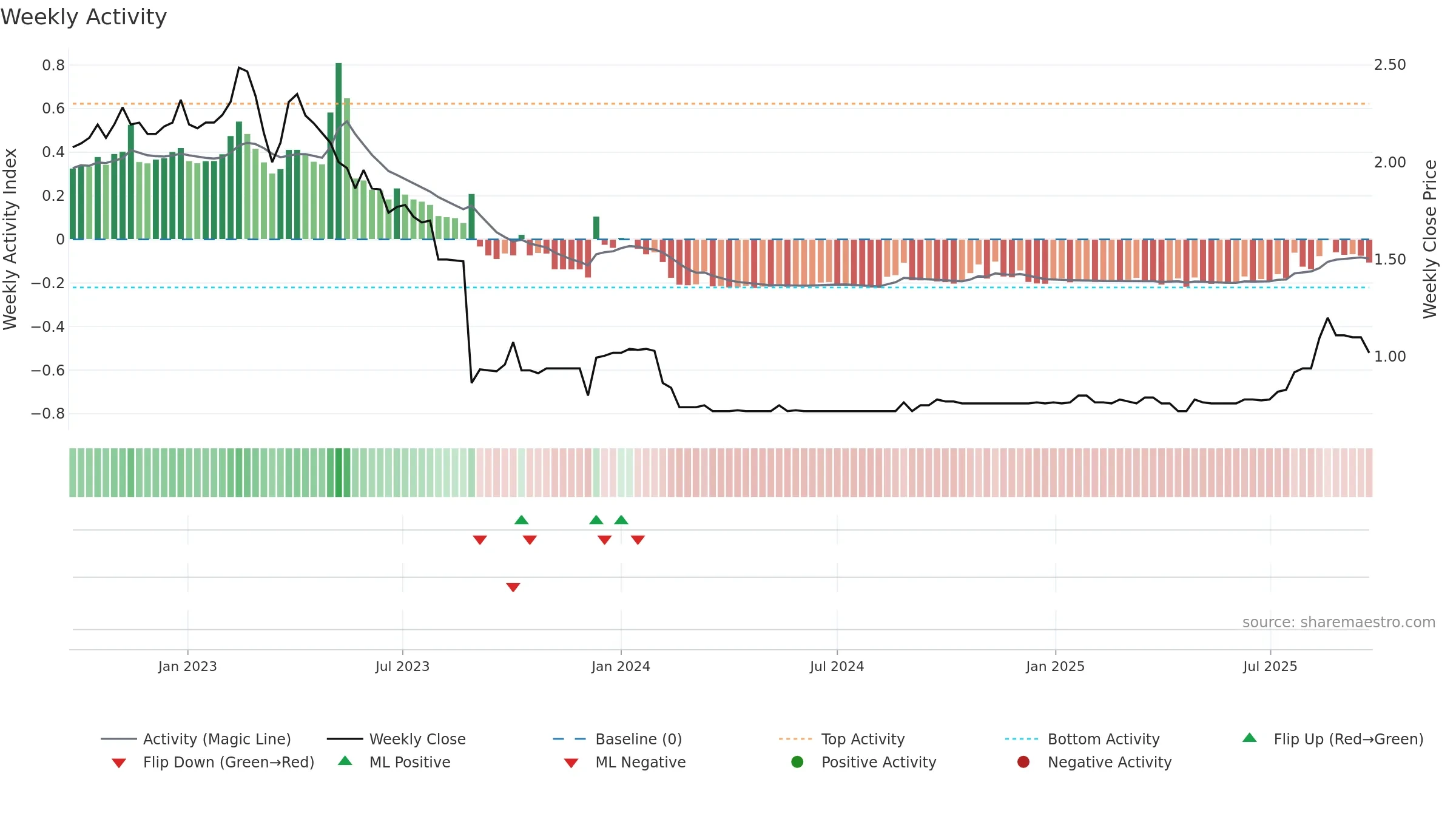Click the Activity (Magic Line) legend entry
This screenshot has height=819, width=1456.
coord(196,739)
